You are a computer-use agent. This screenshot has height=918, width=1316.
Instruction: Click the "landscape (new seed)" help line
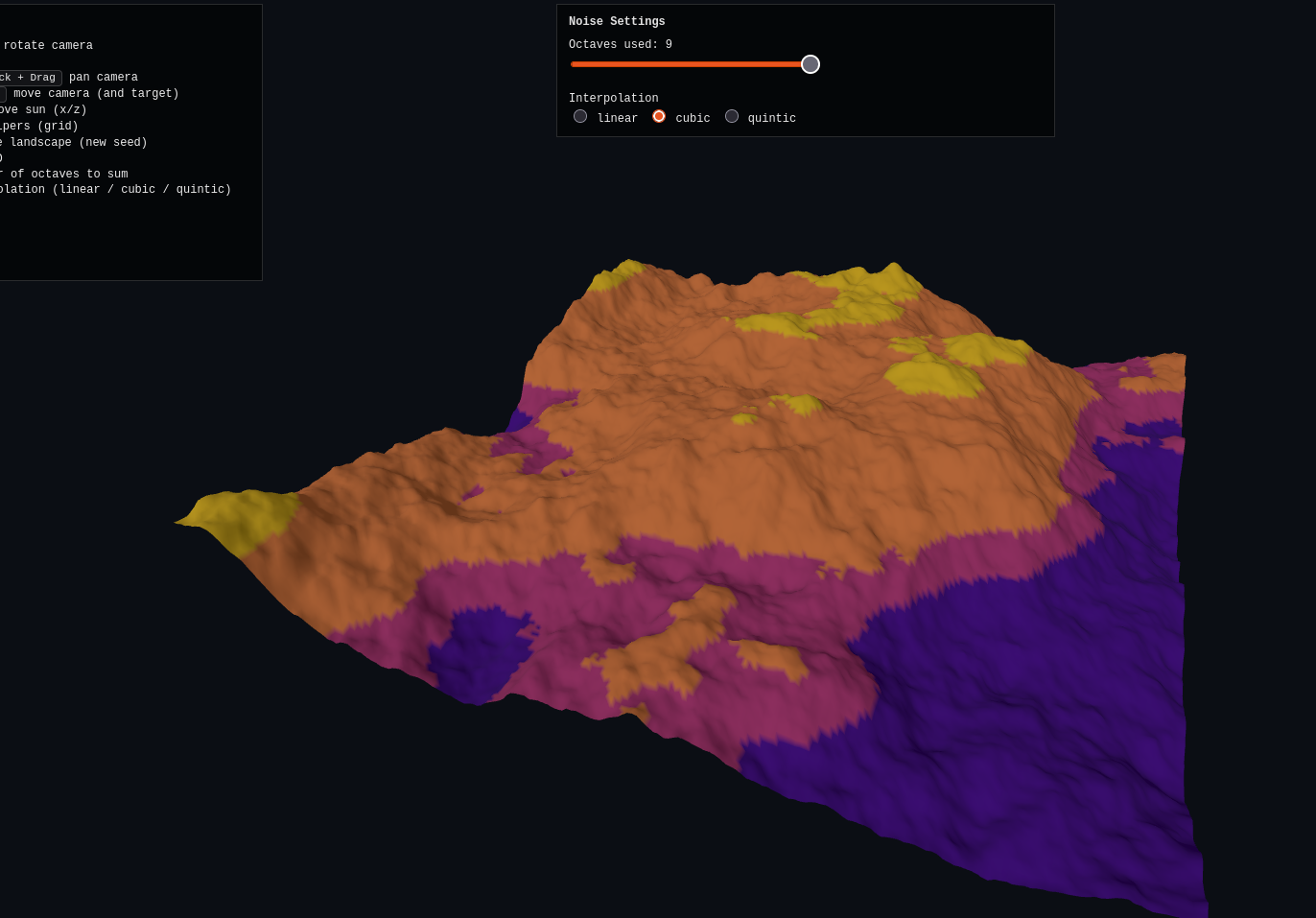click(x=75, y=143)
